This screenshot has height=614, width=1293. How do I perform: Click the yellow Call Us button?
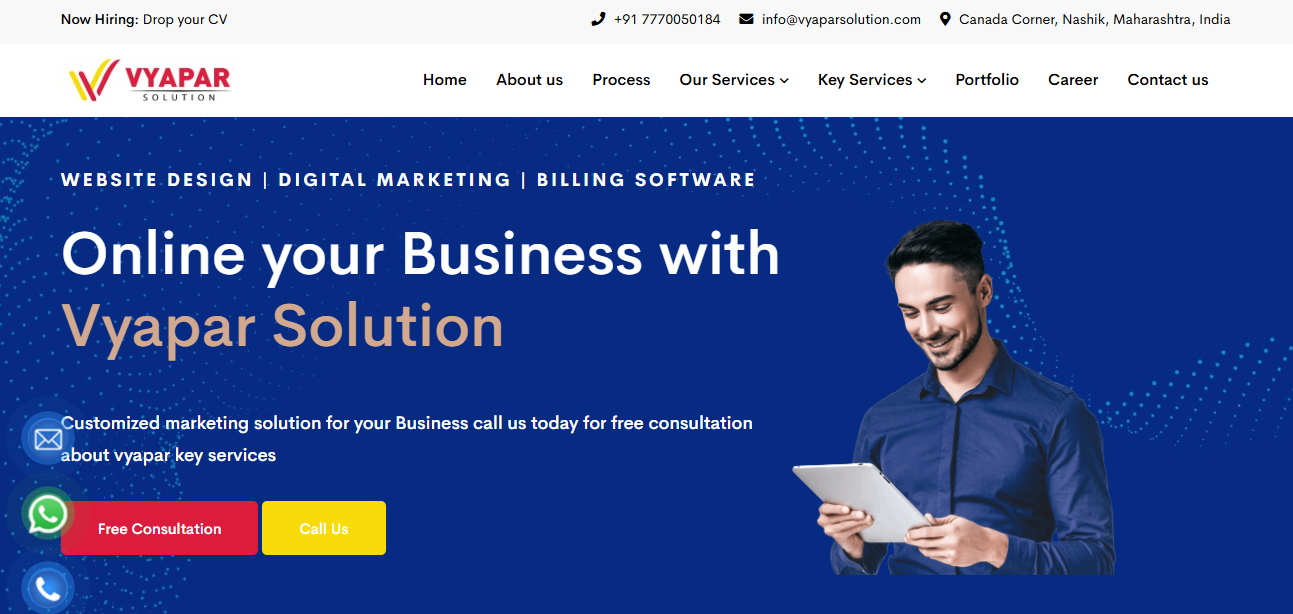point(324,528)
